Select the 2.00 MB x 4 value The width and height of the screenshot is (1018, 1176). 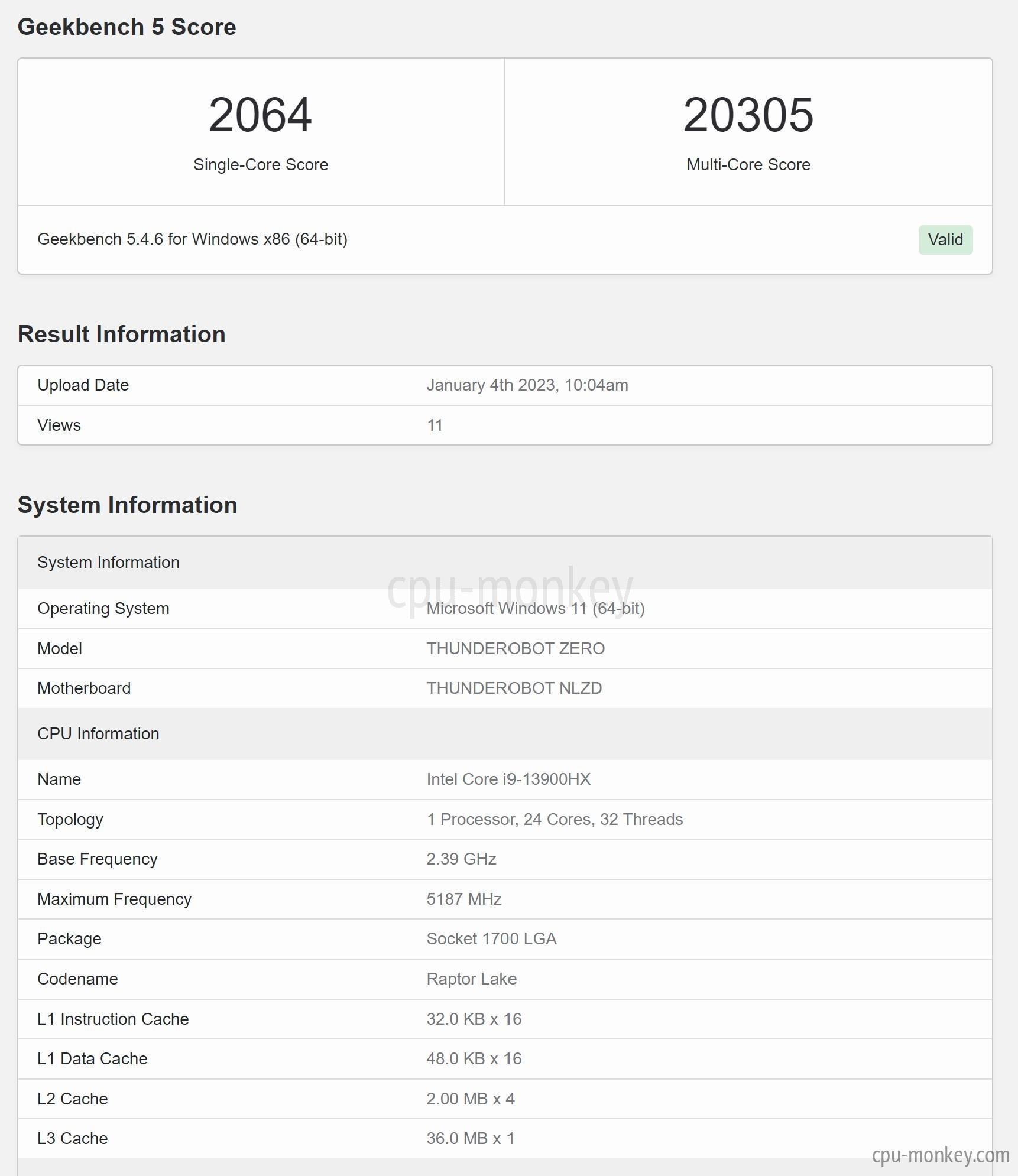[471, 1099]
